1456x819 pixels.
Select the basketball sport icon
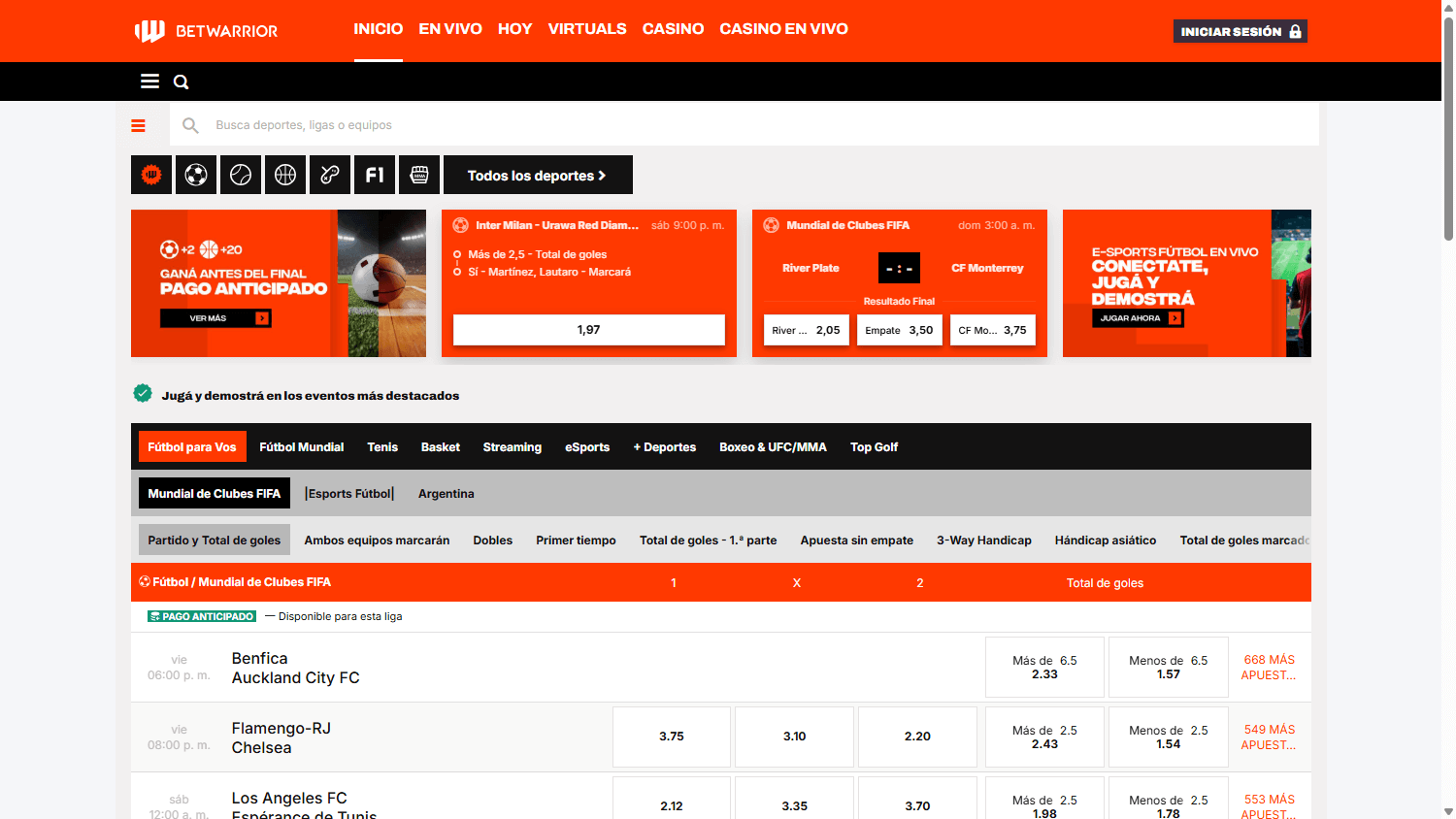pyautogui.click(x=284, y=175)
